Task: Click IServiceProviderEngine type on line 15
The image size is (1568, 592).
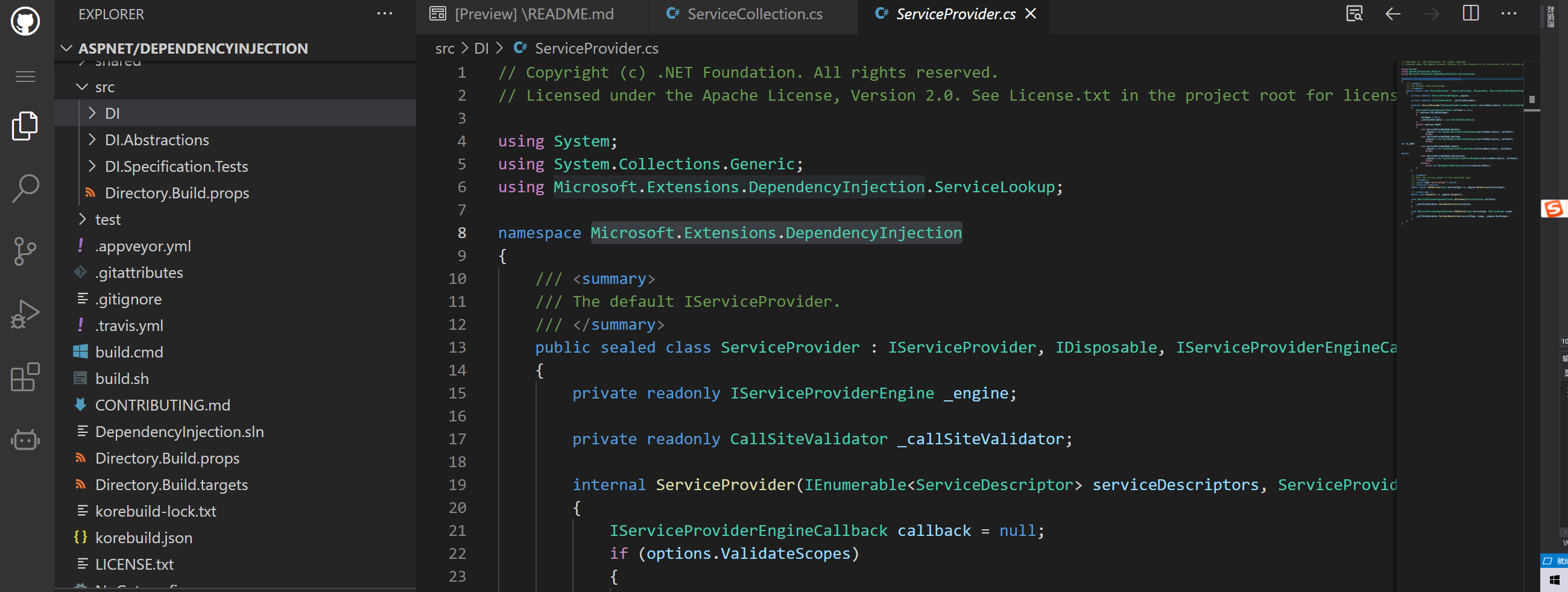Action: [x=832, y=393]
